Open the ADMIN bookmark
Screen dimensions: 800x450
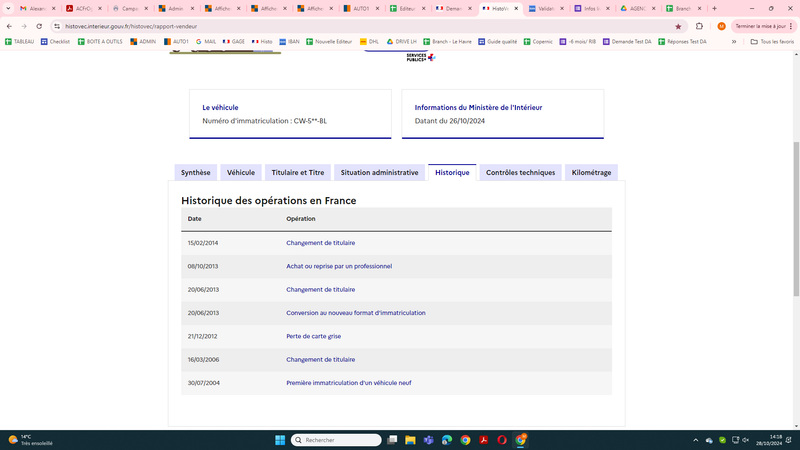click(143, 42)
